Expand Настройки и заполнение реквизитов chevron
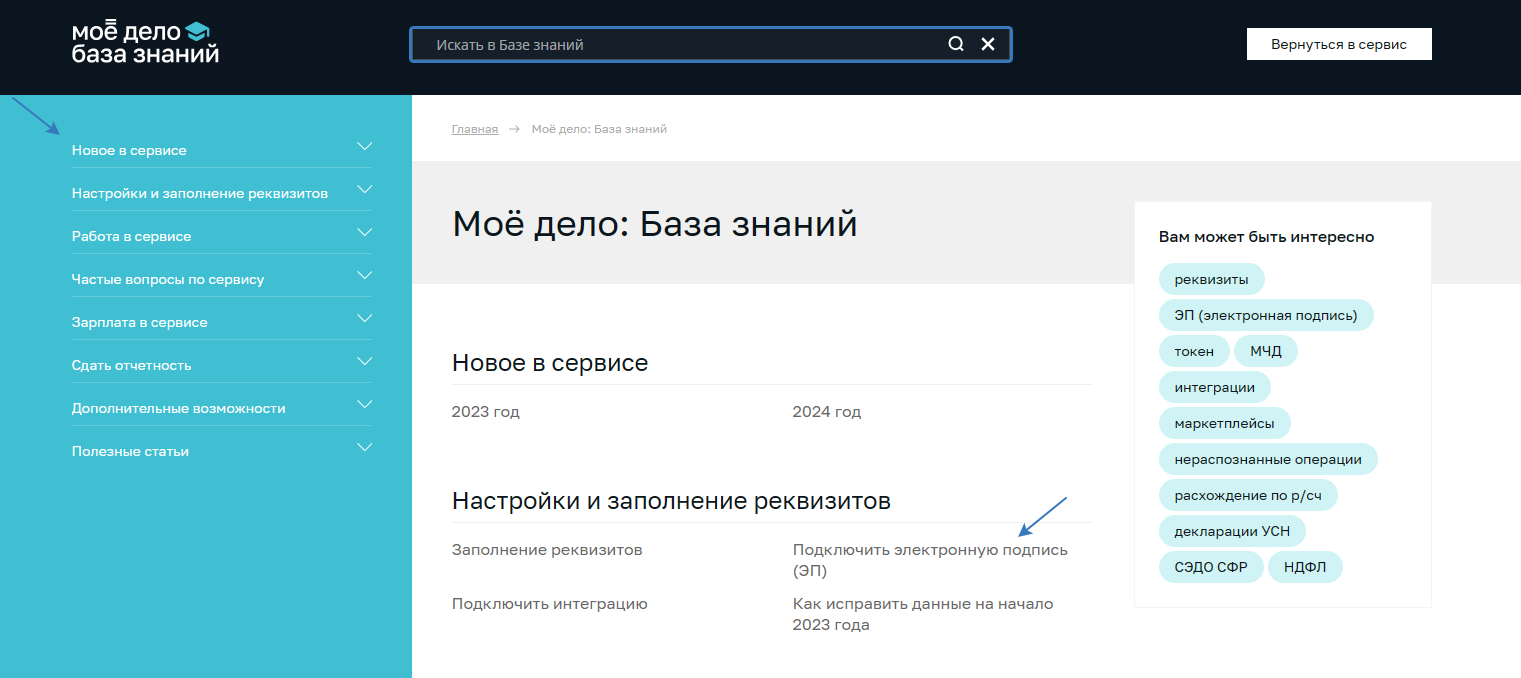 [x=364, y=189]
